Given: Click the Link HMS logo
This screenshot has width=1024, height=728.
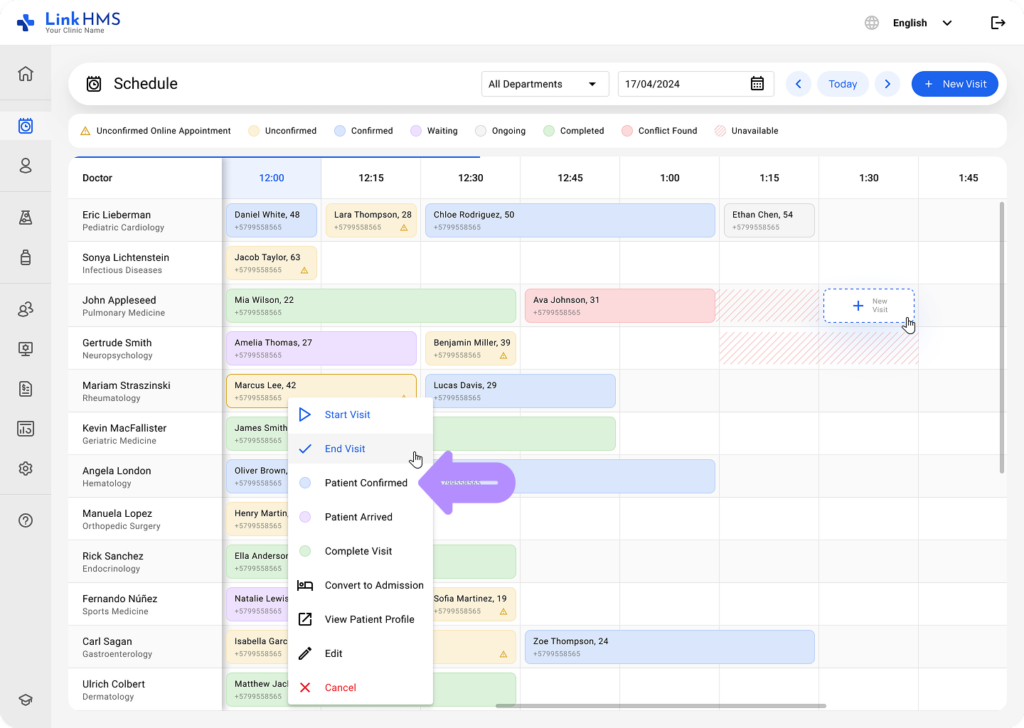Looking at the screenshot, I should (69, 22).
